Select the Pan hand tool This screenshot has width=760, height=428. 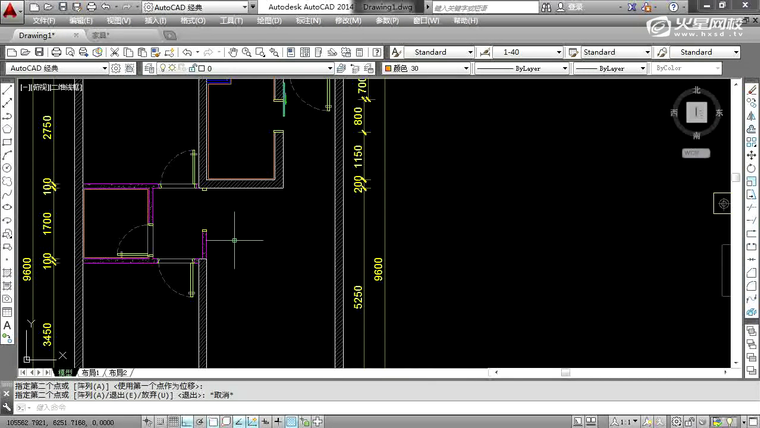233,52
